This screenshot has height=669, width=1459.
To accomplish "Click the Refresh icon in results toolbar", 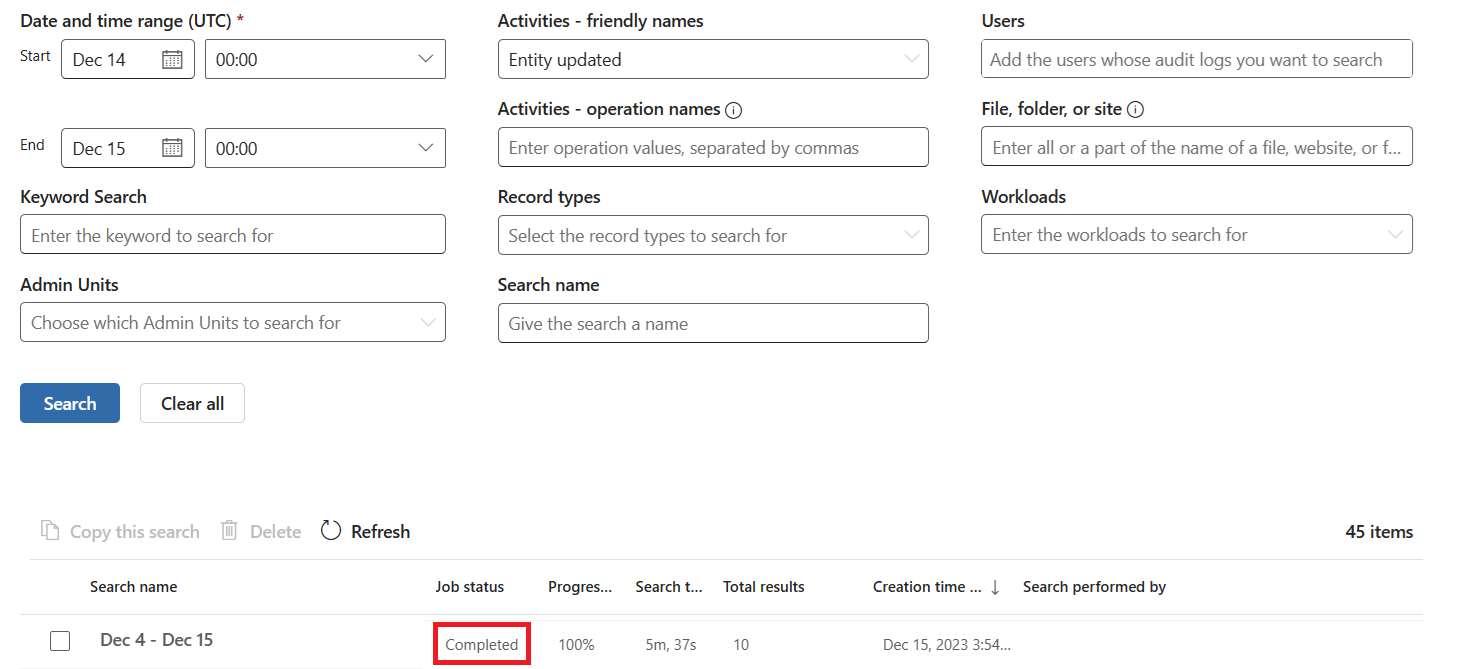I will (x=331, y=531).
